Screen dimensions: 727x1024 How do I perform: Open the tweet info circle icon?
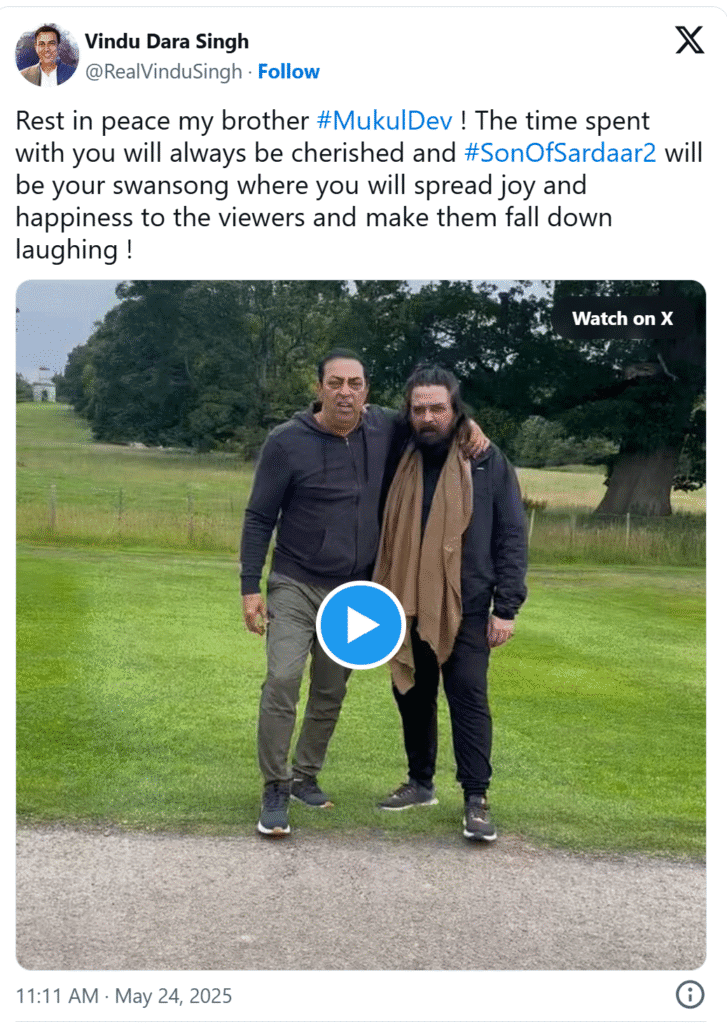(690, 995)
